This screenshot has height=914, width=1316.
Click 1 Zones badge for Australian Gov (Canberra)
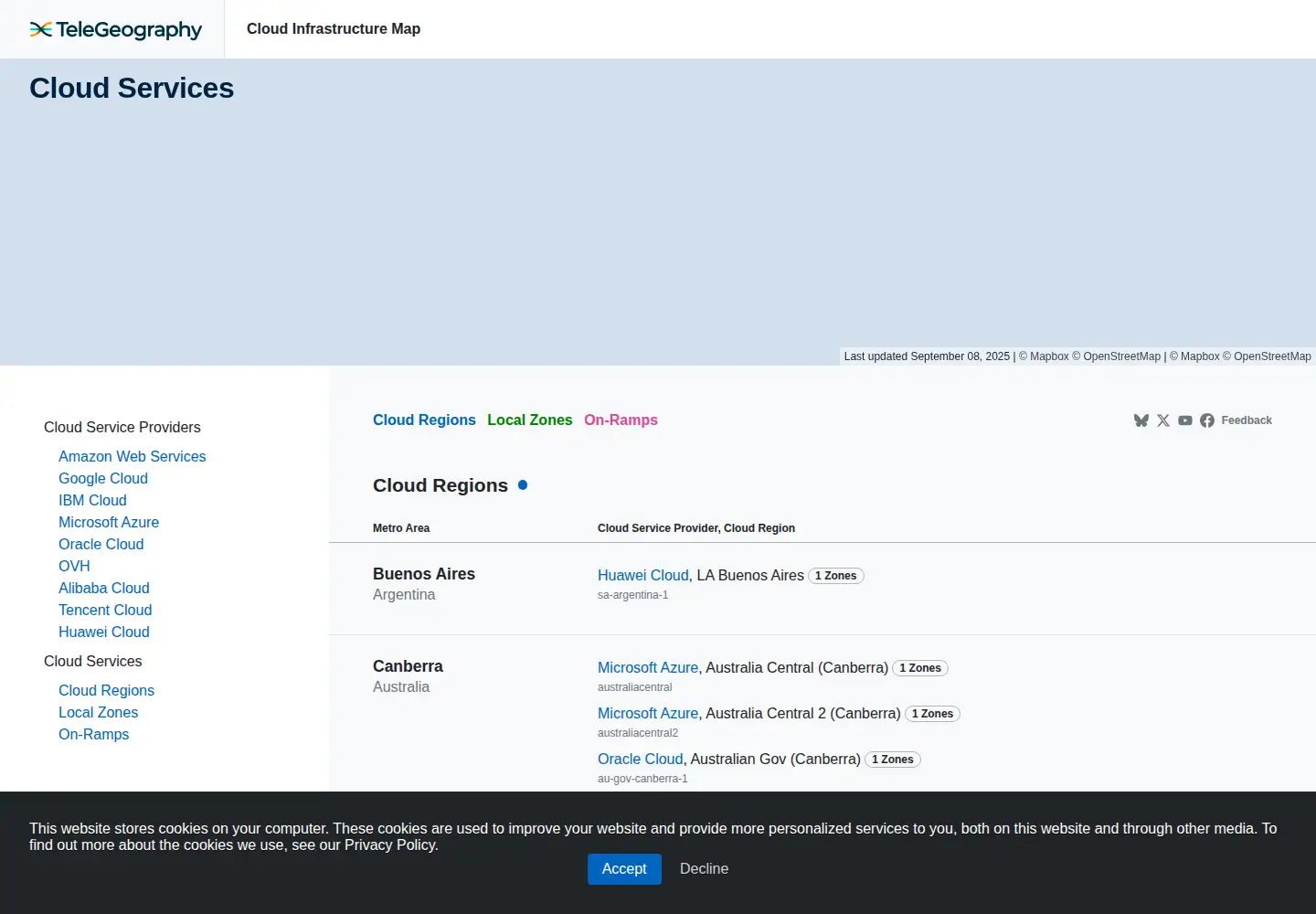(x=893, y=760)
